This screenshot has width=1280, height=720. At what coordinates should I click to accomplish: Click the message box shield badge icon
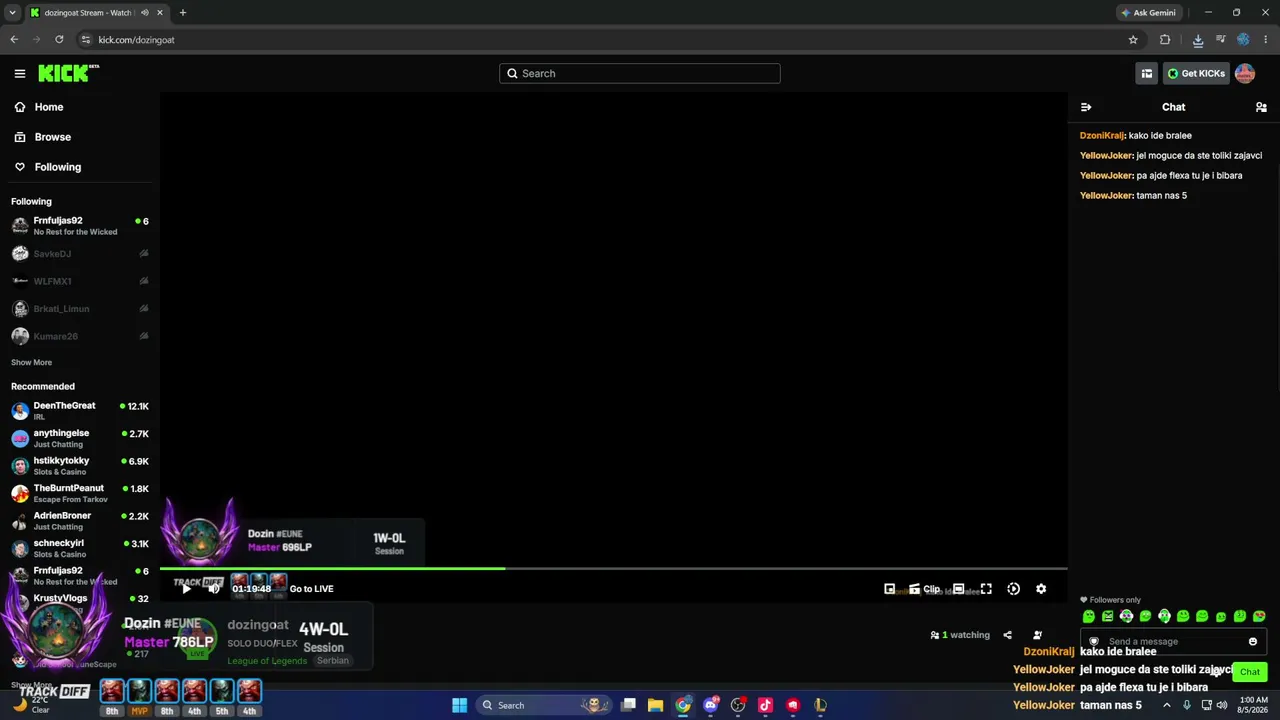point(1094,642)
